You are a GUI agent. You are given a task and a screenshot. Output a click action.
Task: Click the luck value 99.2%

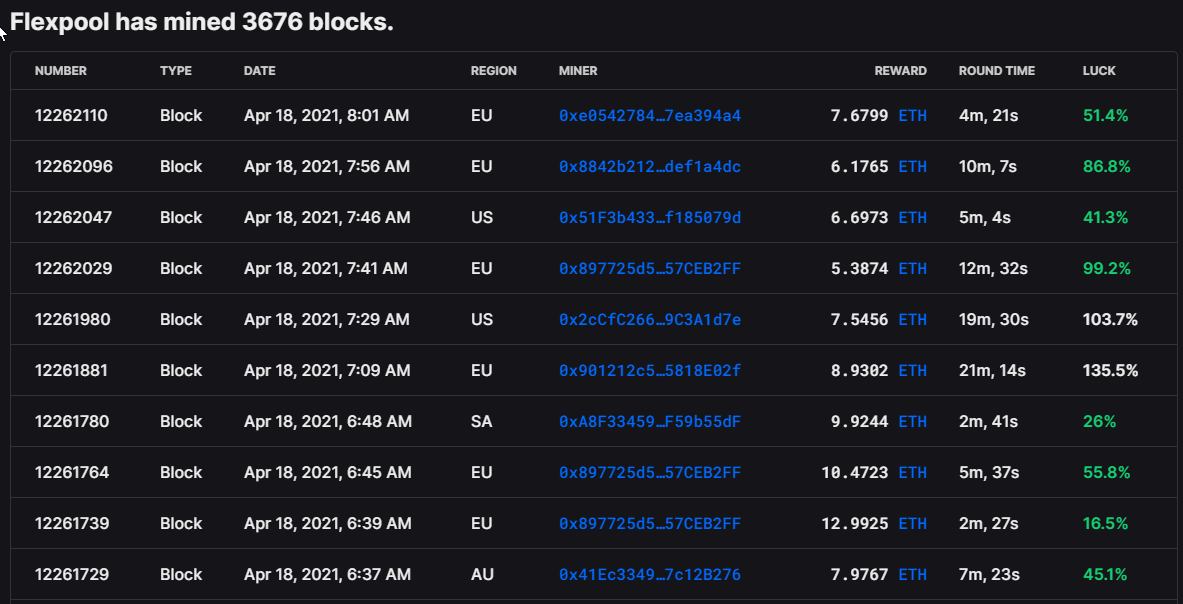click(1107, 268)
